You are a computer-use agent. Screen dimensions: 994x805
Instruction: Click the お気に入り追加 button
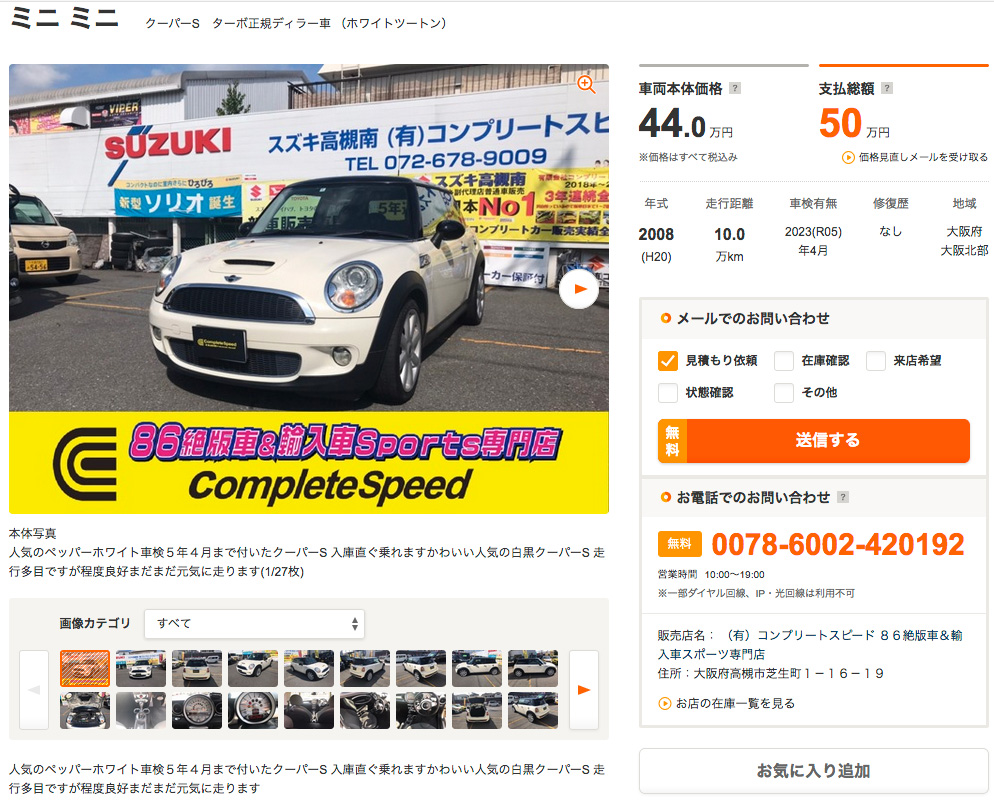tap(813, 771)
